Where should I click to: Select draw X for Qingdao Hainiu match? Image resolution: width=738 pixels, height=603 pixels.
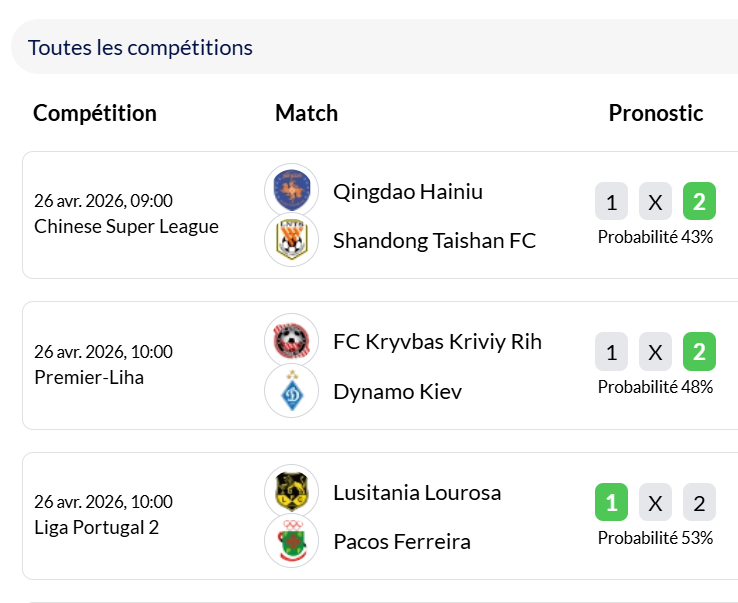pos(655,202)
